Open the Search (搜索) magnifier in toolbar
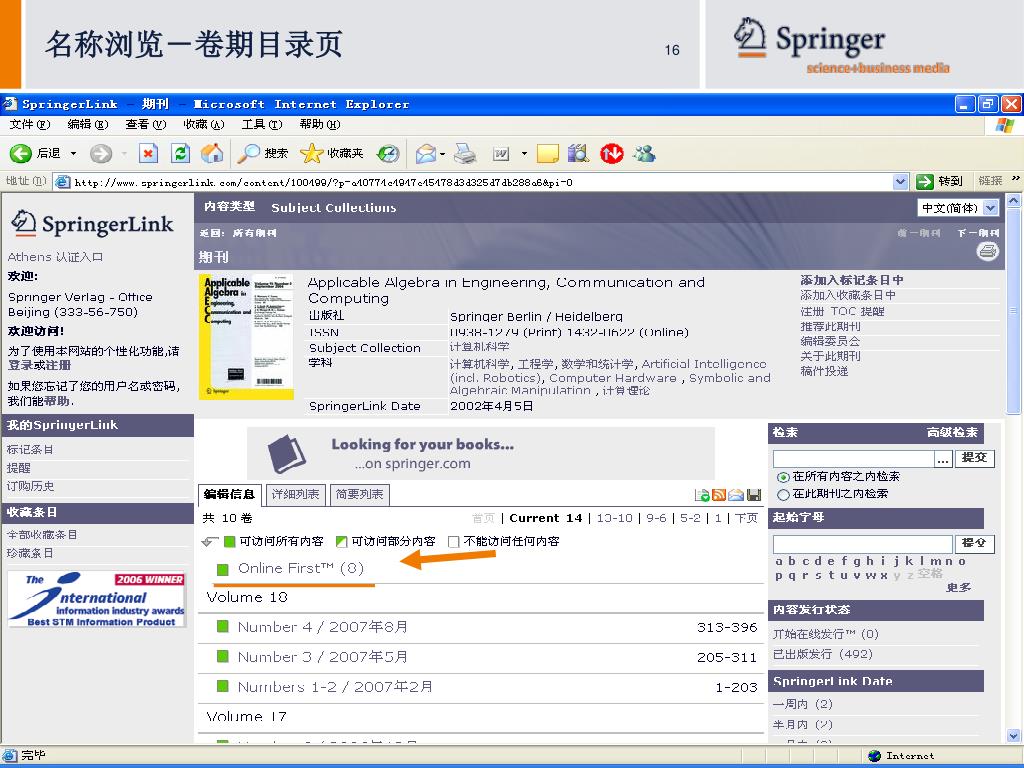 tap(248, 153)
